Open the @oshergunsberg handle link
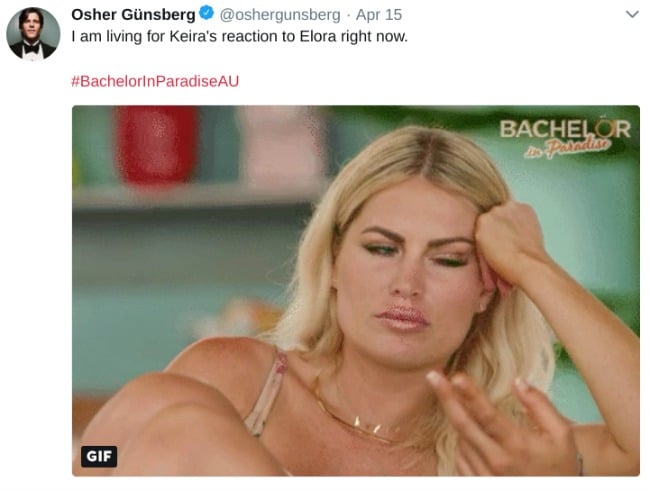The image size is (650, 490). coord(280,15)
